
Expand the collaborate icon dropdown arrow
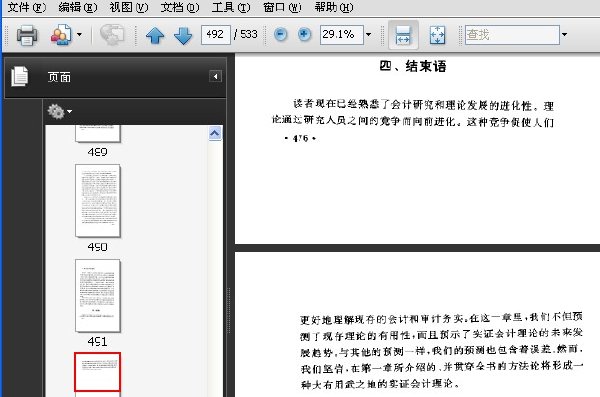click(79, 34)
